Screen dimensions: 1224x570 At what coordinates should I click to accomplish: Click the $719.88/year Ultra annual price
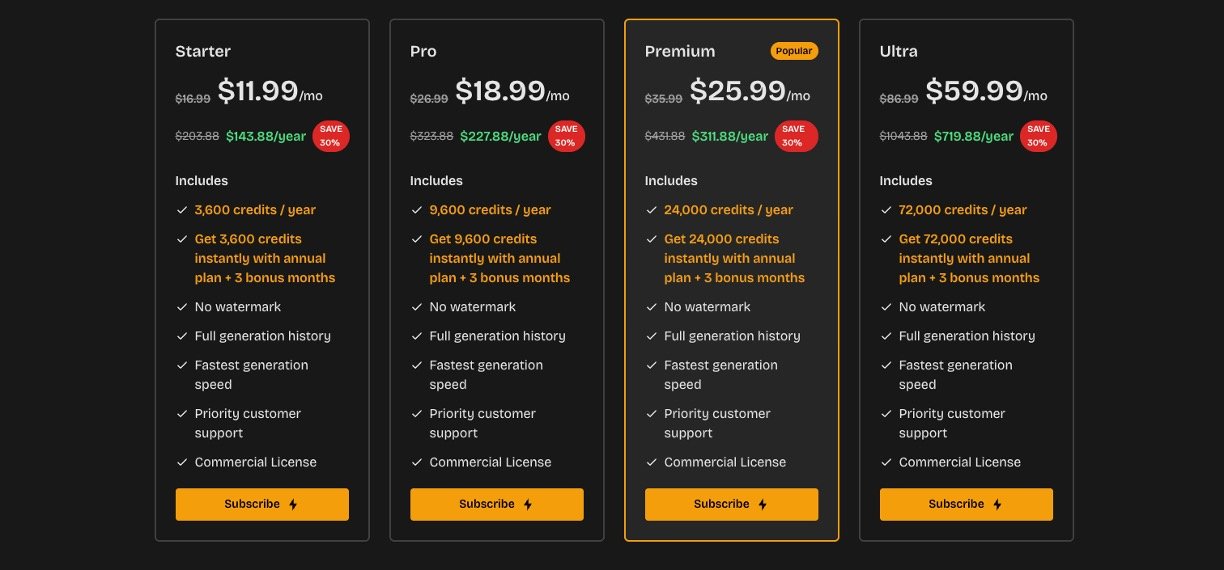point(973,136)
